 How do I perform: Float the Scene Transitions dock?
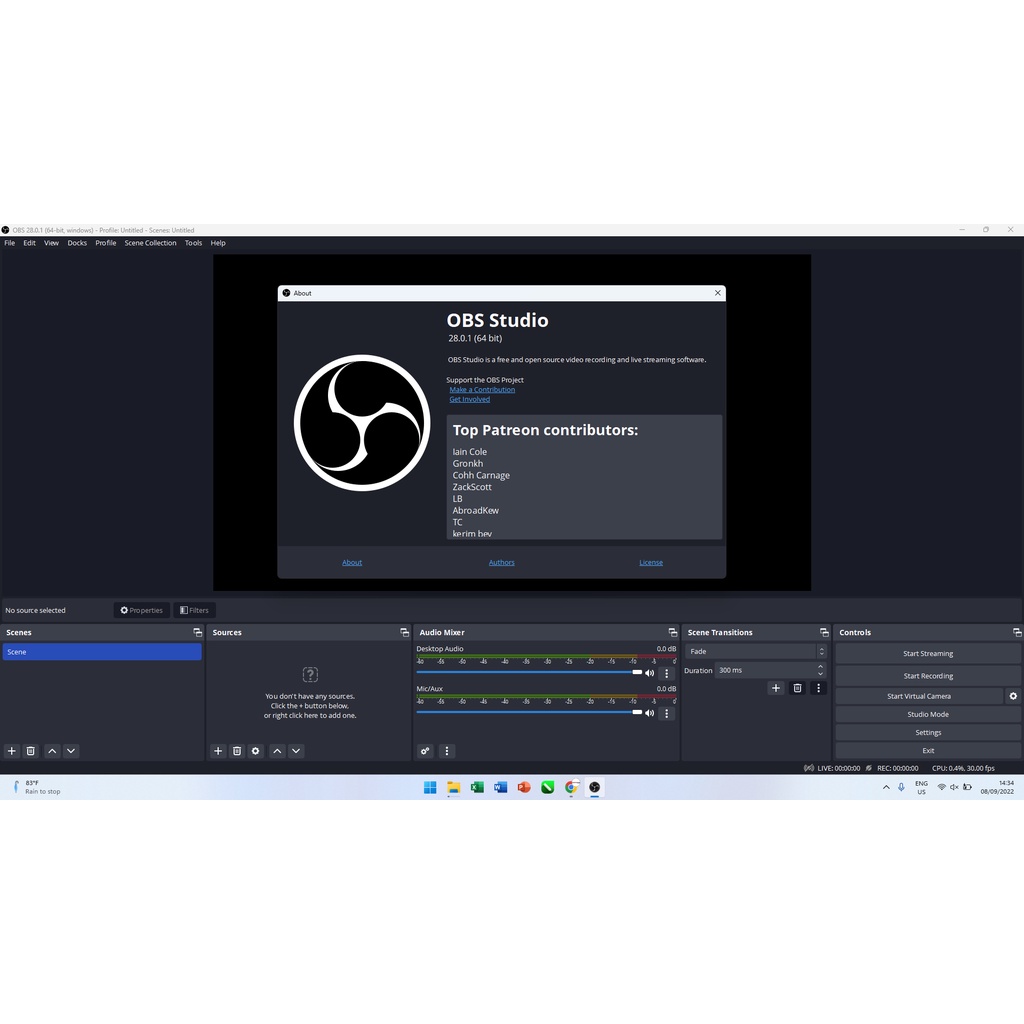pyautogui.click(x=824, y=632)
